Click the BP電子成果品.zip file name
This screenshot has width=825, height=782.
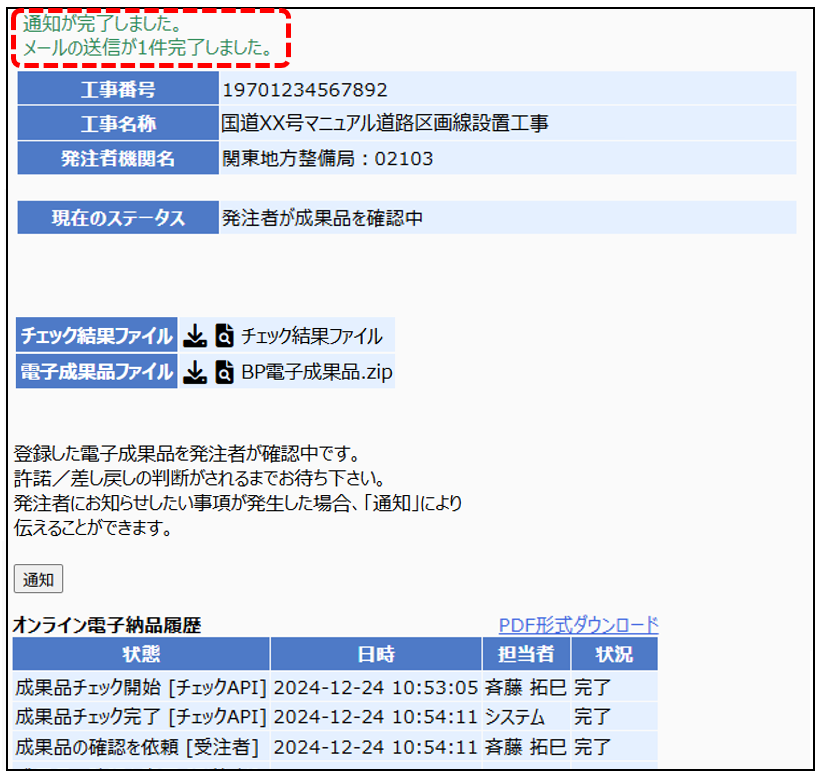(317, 373)
